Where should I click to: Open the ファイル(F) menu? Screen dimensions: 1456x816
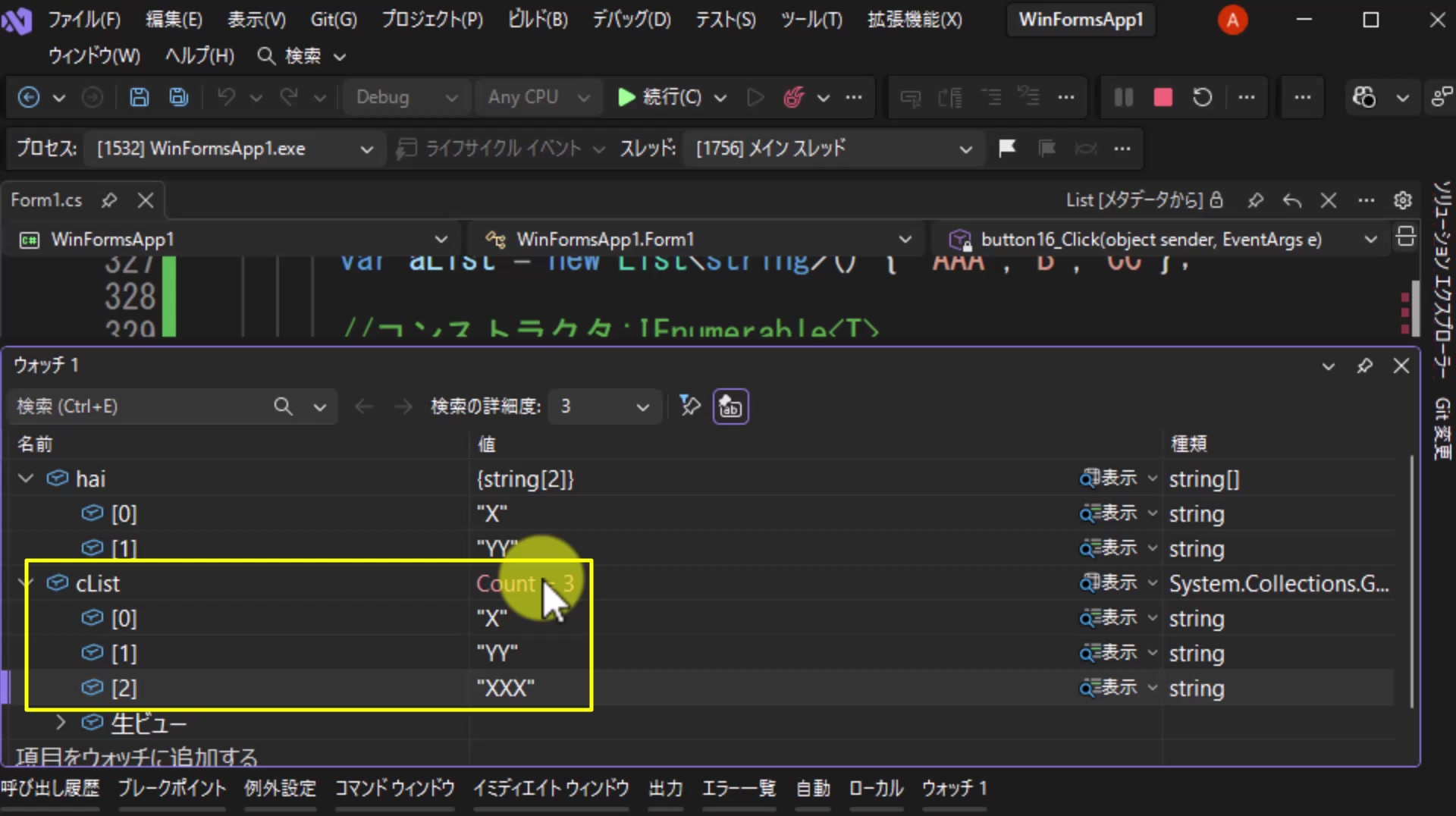point(83,20)
